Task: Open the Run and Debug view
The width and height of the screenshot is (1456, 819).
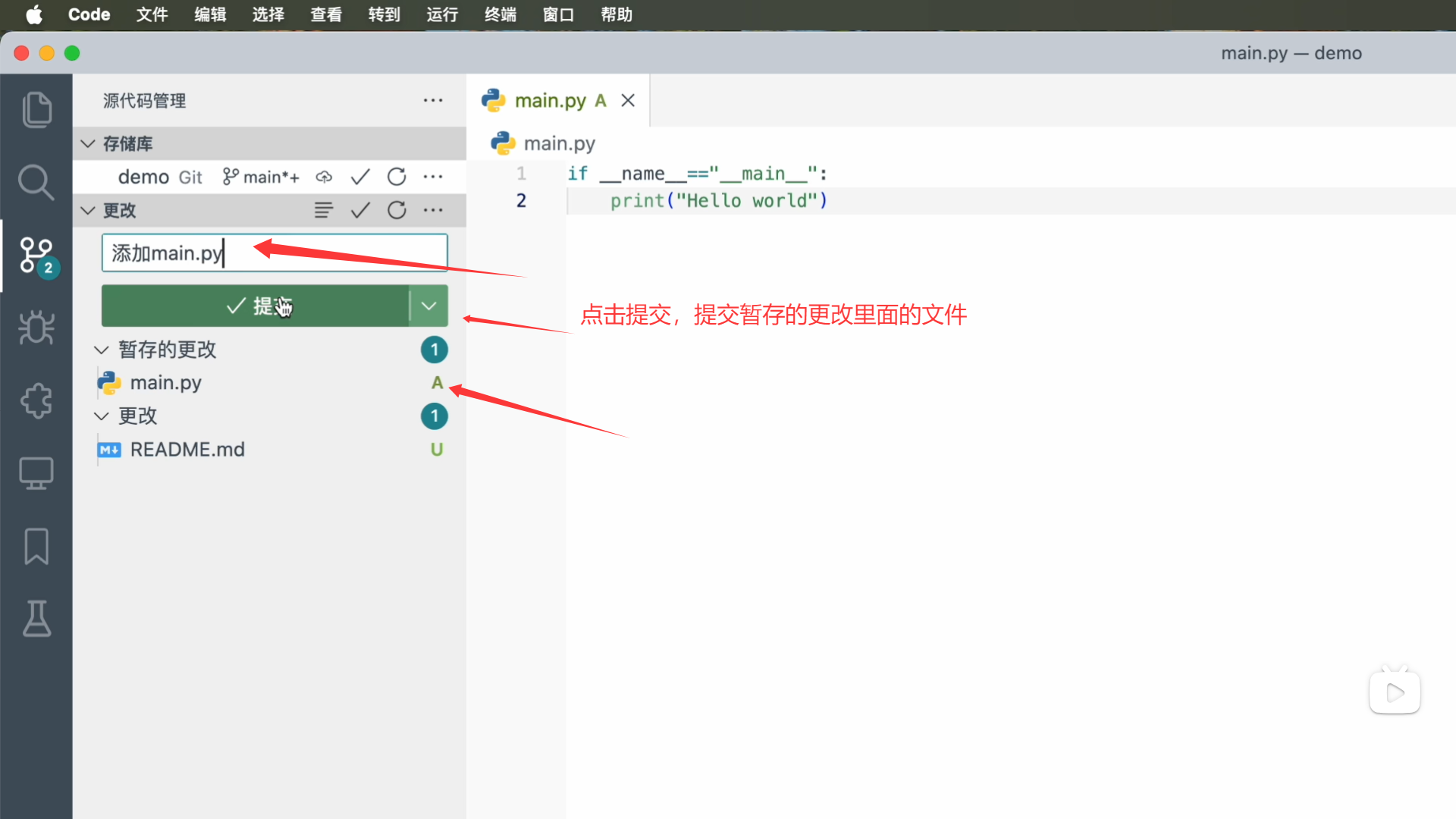Action: (x=36, y=328)
